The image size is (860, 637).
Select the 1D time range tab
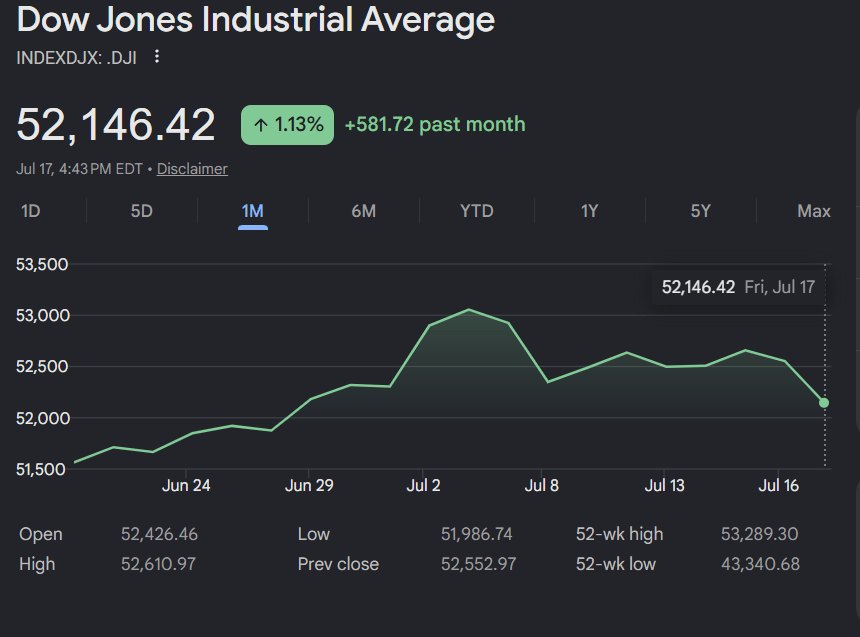(31, 211)
